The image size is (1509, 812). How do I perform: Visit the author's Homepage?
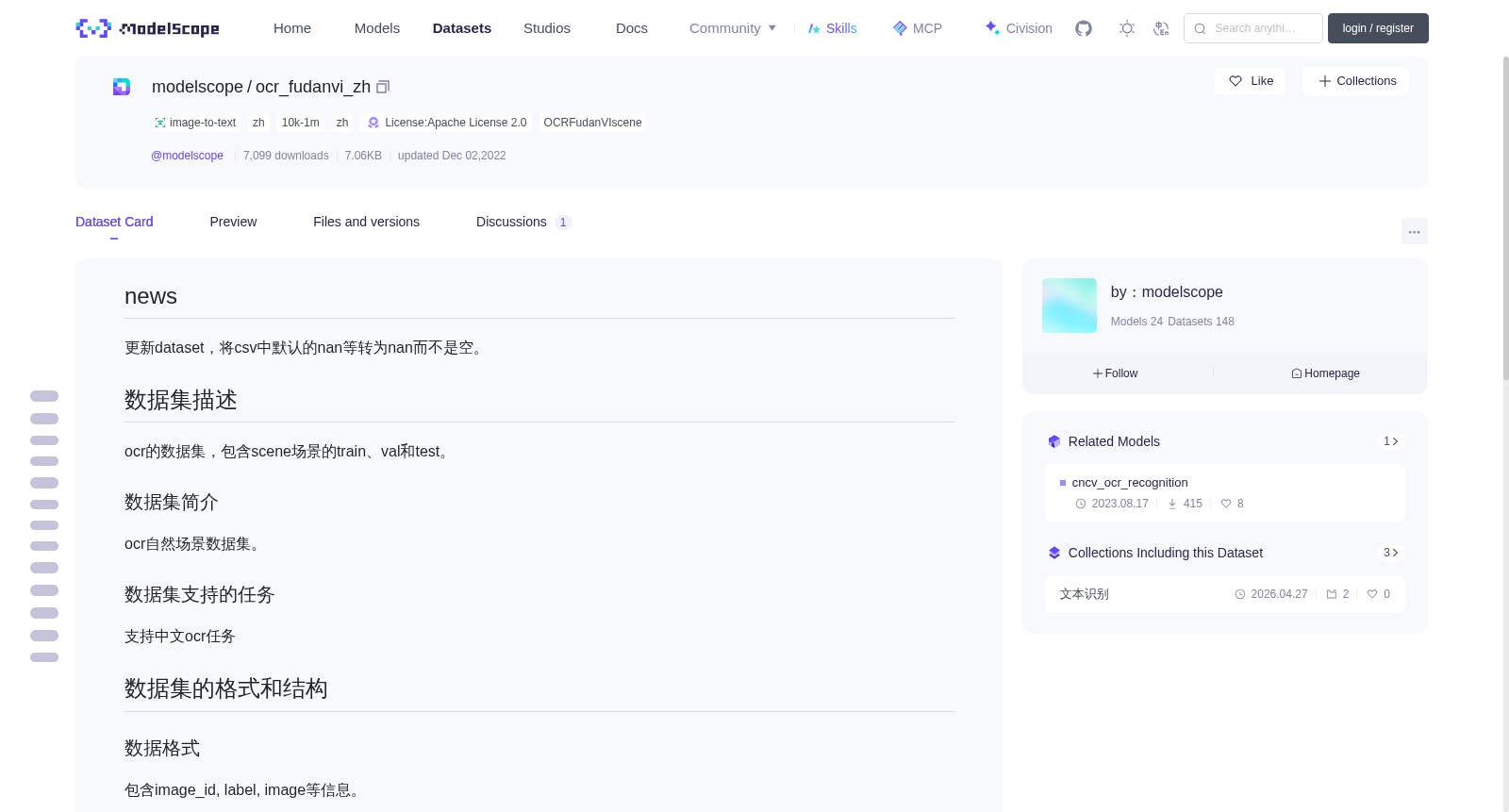tap(1326, 373)
